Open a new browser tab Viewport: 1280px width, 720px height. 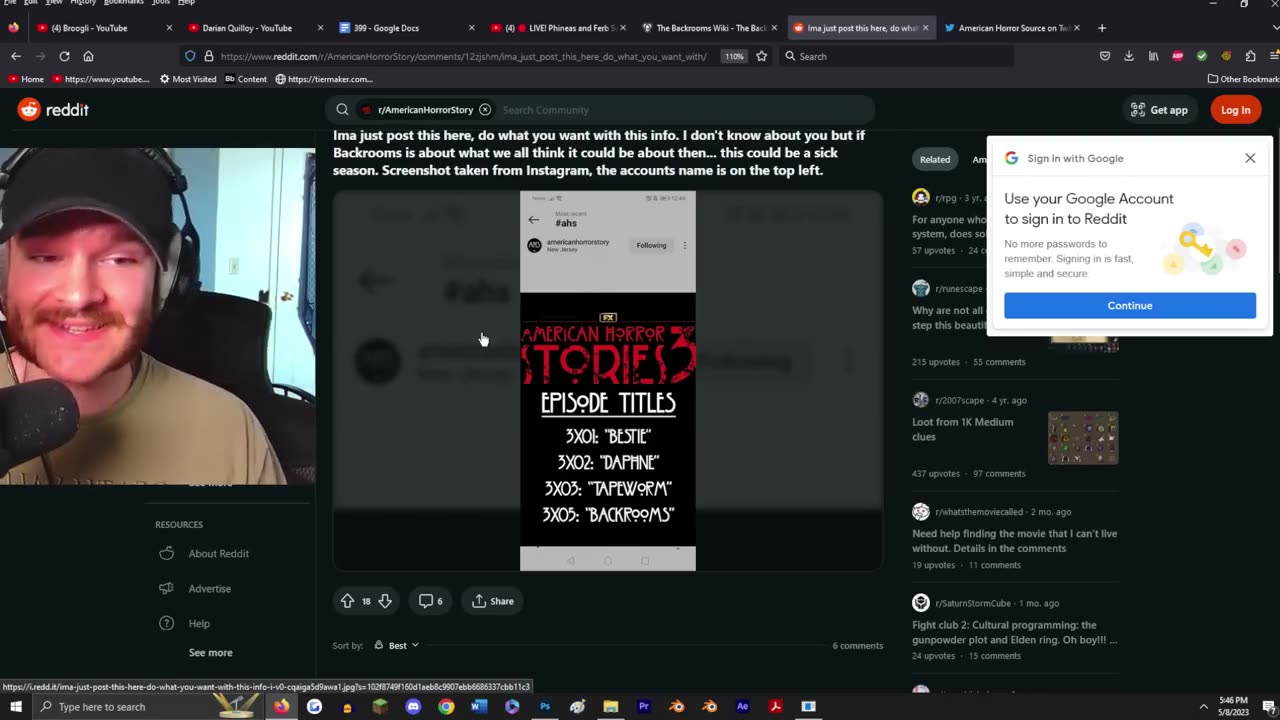[1102, 28]
